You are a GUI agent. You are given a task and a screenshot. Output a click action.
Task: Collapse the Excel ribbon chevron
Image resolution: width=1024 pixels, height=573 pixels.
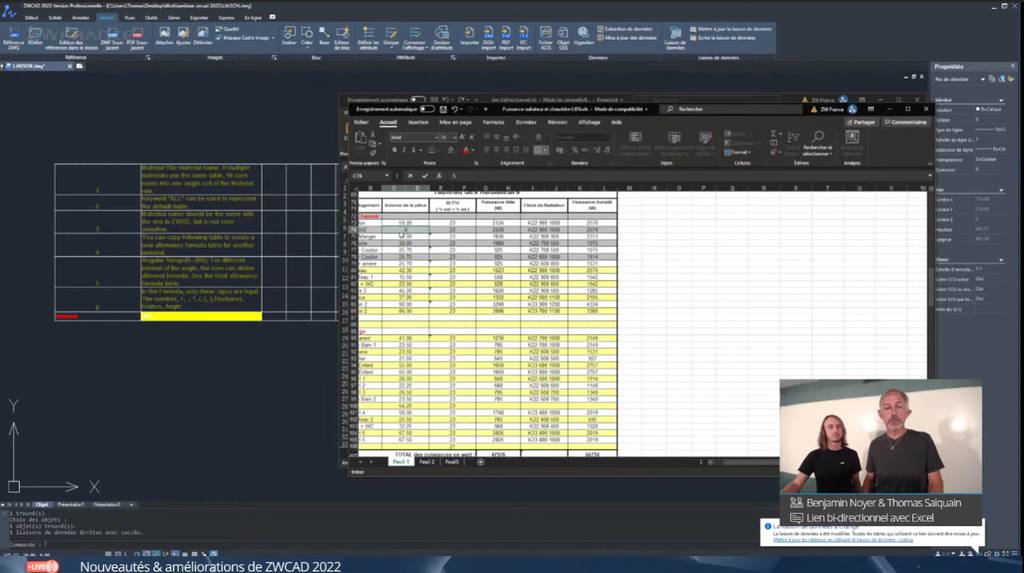(930, 163)
